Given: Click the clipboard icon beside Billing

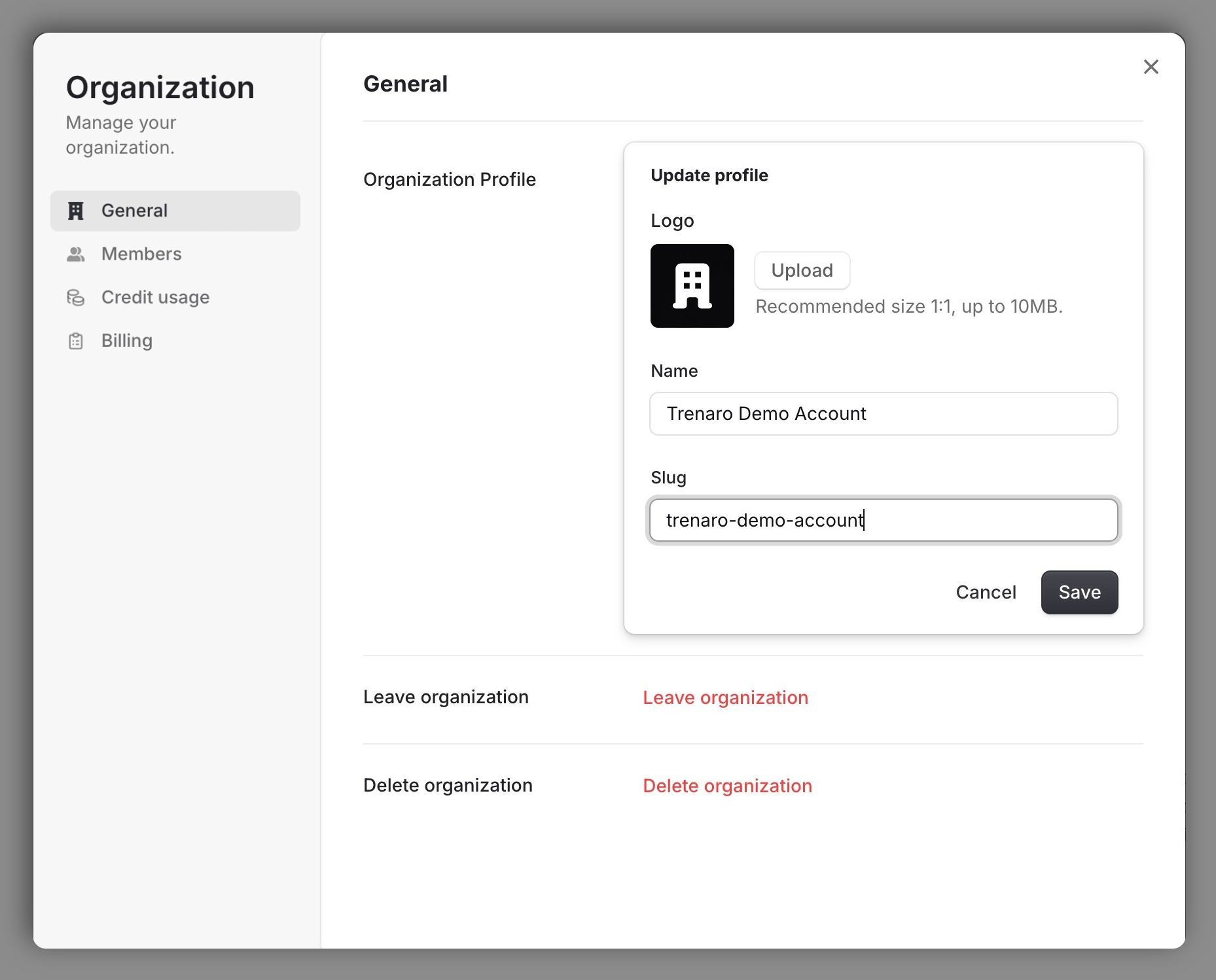Looking at the screenshot, I should (76, 340).
